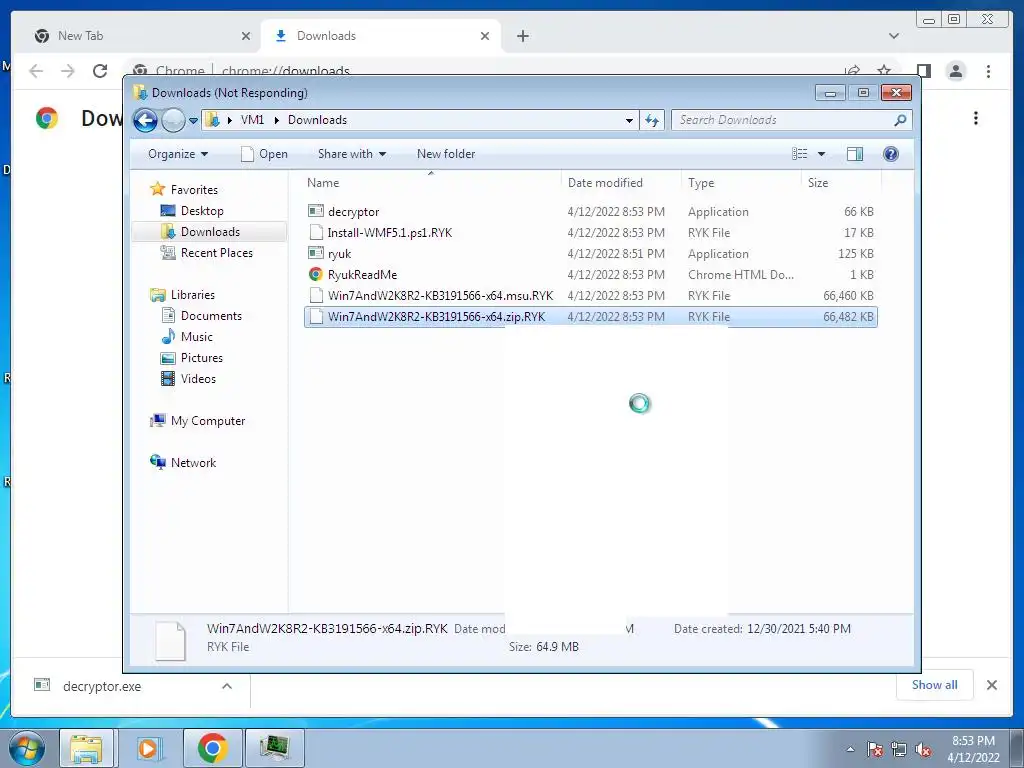The height and width of the screenshot is (768, 1024).
Task: Click the share icon in Chrome's address bar
Action: pyautogui.click(x=852, y=70)
